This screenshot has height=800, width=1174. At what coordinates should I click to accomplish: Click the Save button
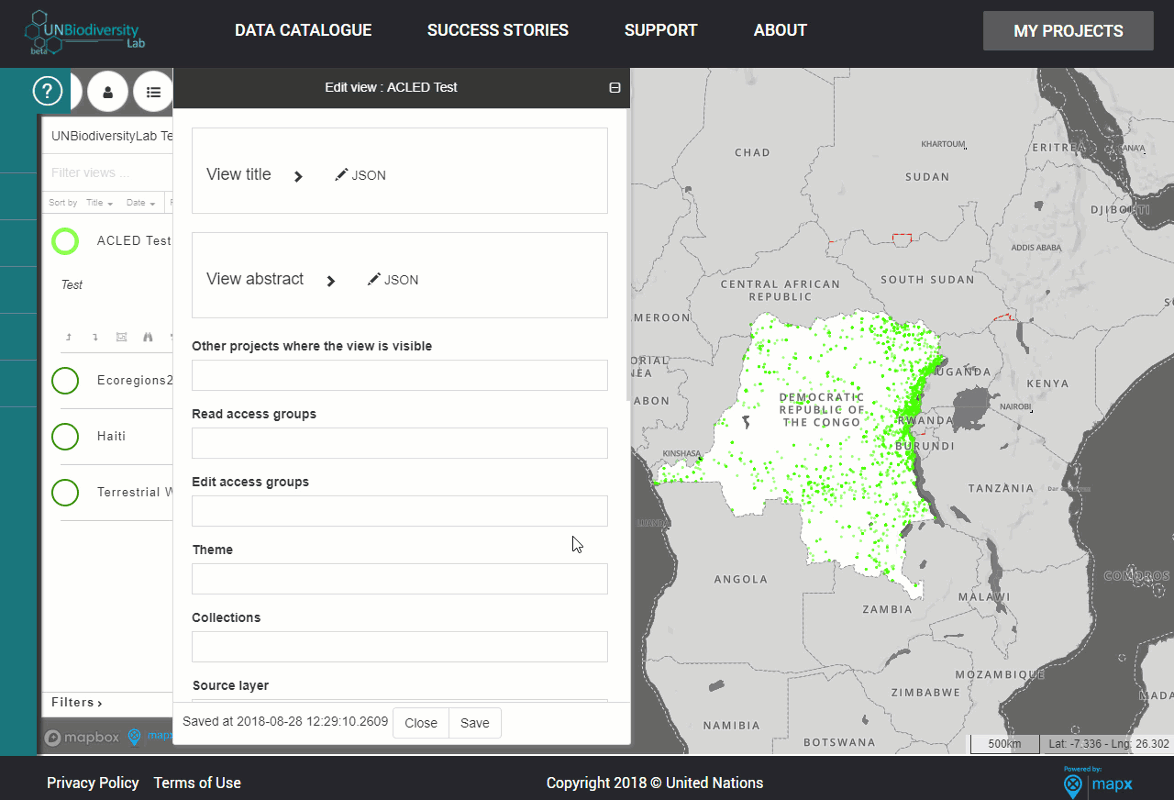pyautogui.click(x=475, y=723)
